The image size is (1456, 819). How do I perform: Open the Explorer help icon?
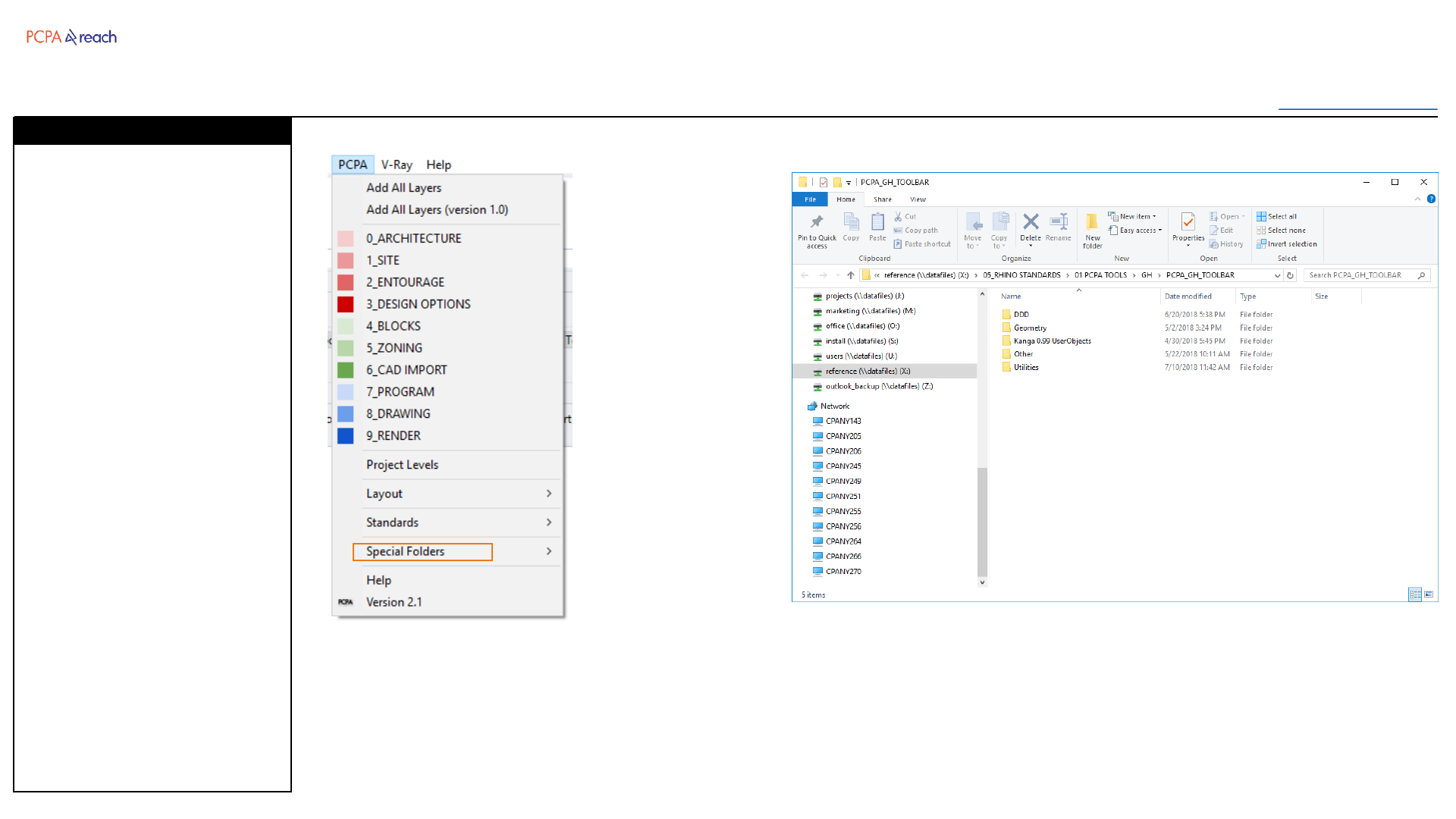point(1431,199)
